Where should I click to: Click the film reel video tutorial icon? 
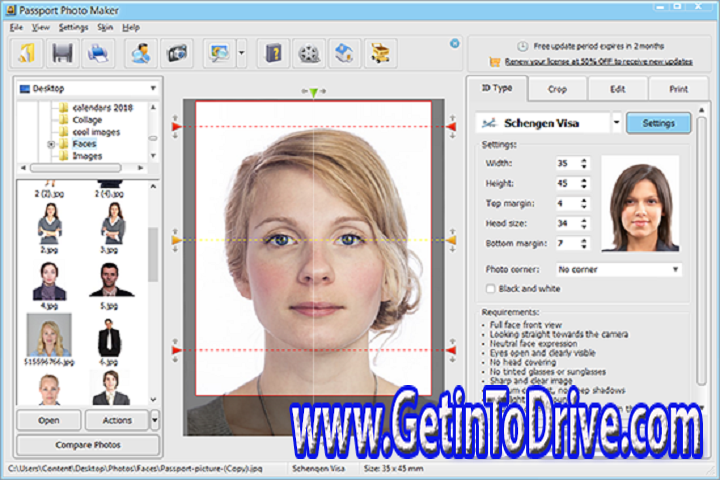pyautogui.click(x=309, y=53)
